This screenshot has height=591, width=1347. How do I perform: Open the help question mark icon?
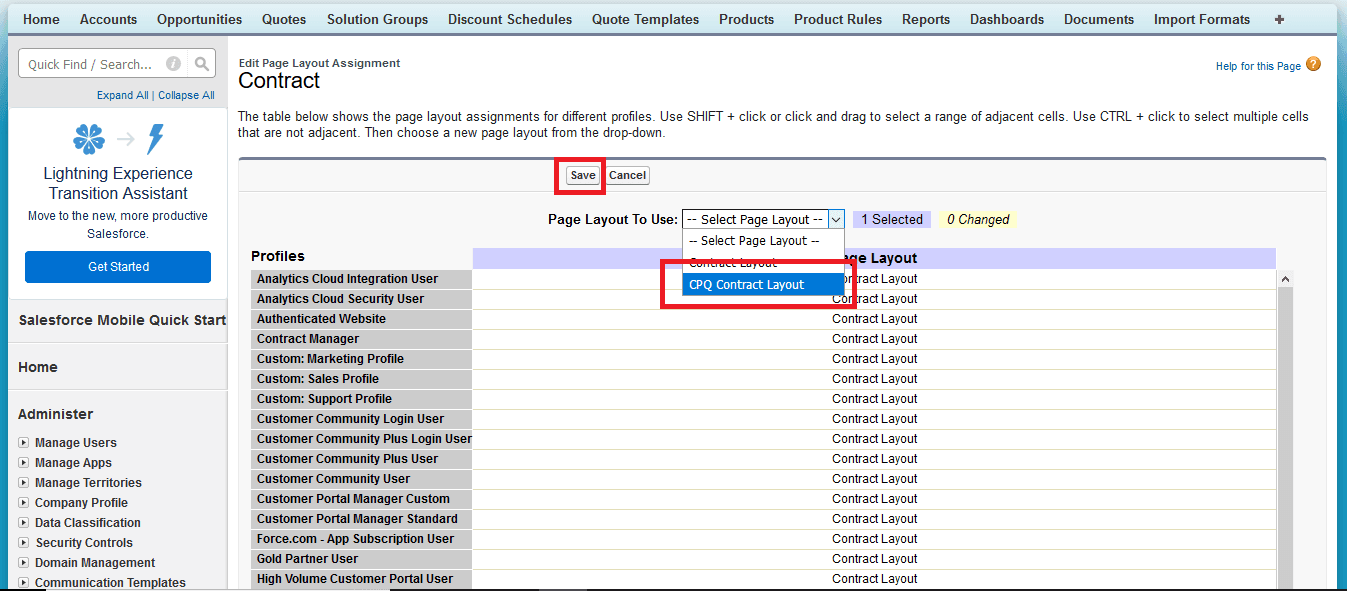point(1313,65)
